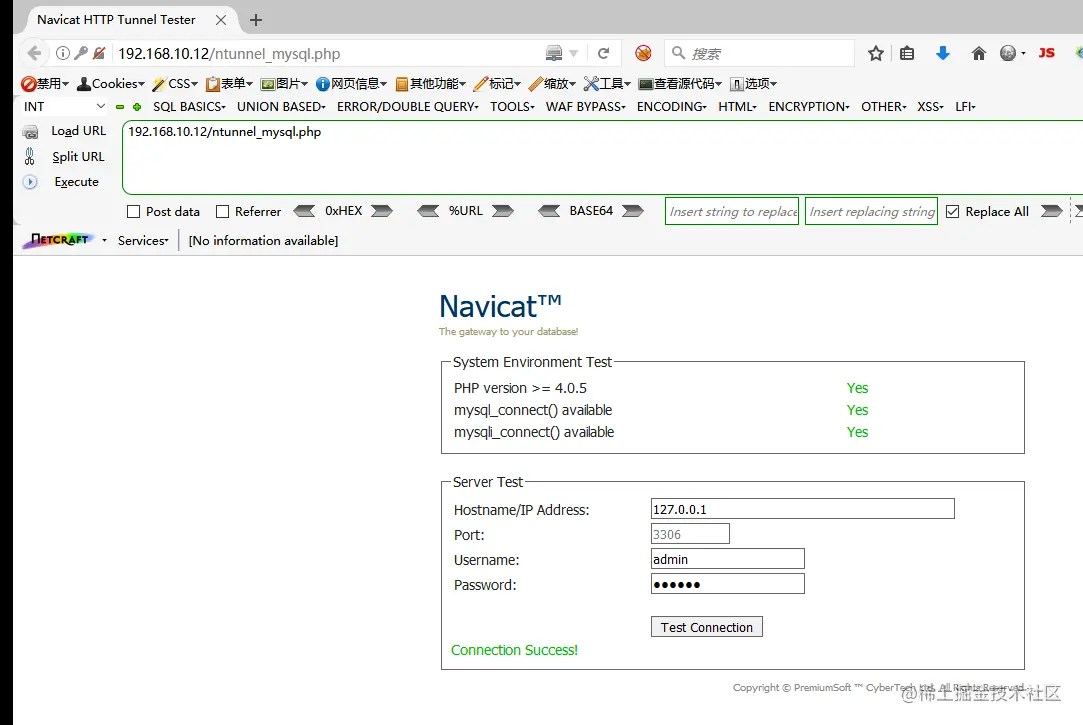Click the Load URL icon
The image size is (1083, 725).
[30, 131]
